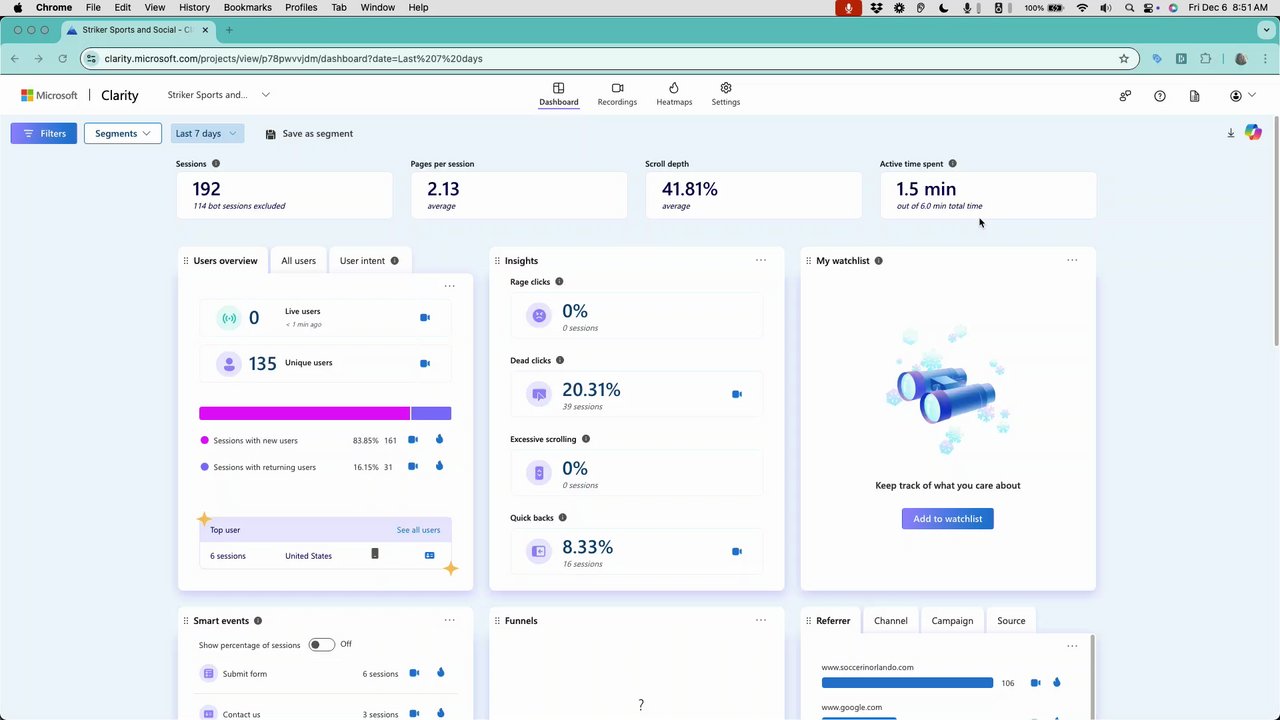Switch to the User intent tab
Screen dimensions: 1280x720
point(369,260)
